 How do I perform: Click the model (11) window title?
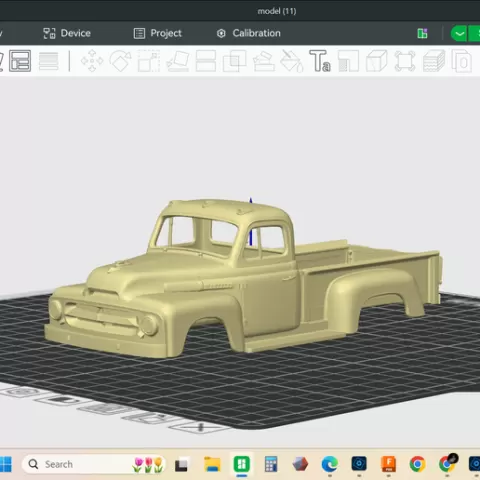tap(277, 11)
